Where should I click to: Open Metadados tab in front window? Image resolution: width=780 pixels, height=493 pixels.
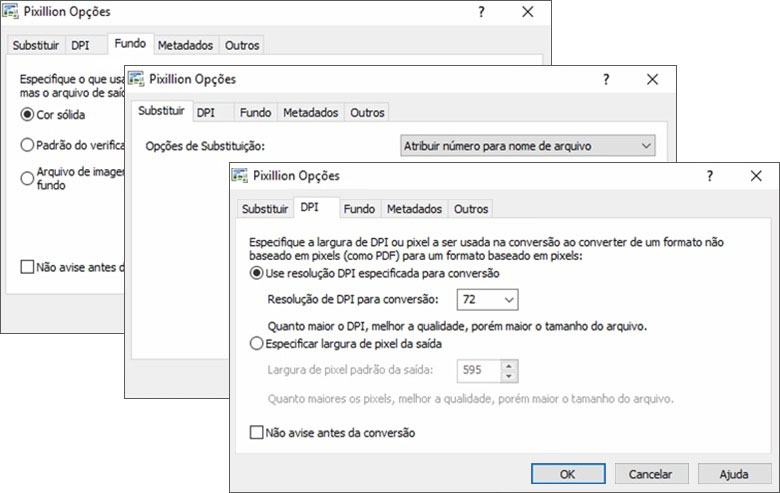point(414,209)
